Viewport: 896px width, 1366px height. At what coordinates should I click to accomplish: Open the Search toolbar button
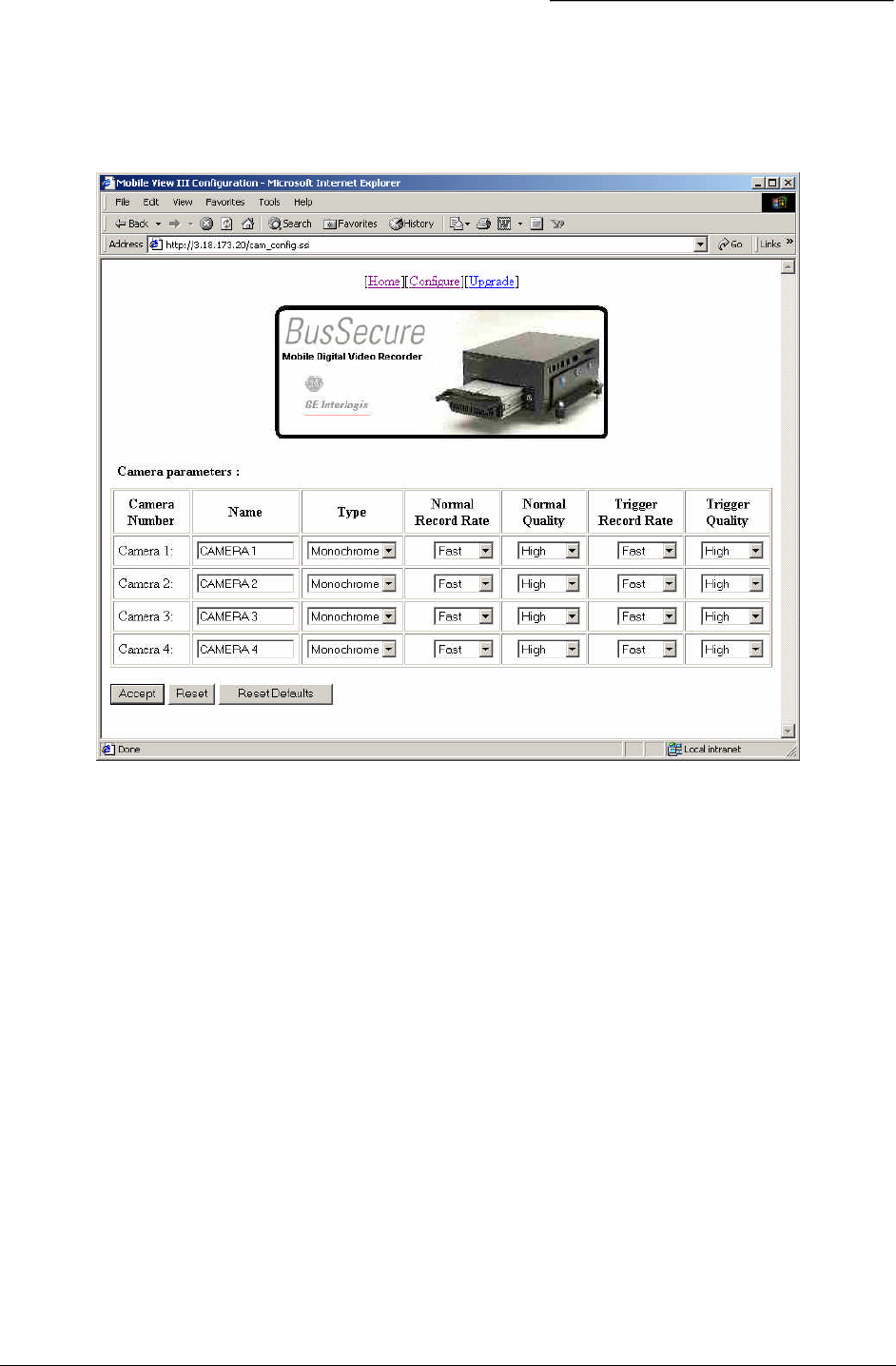tap(290, 224)
